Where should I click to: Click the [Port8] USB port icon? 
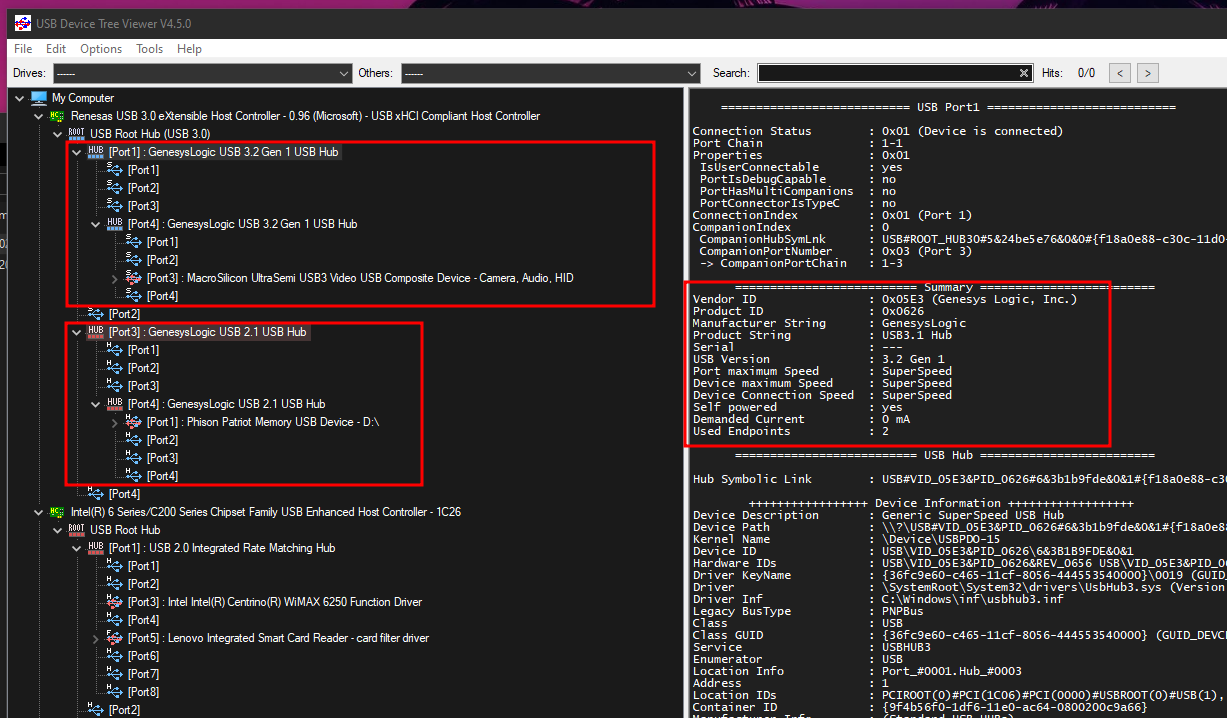tap(115, 692)
